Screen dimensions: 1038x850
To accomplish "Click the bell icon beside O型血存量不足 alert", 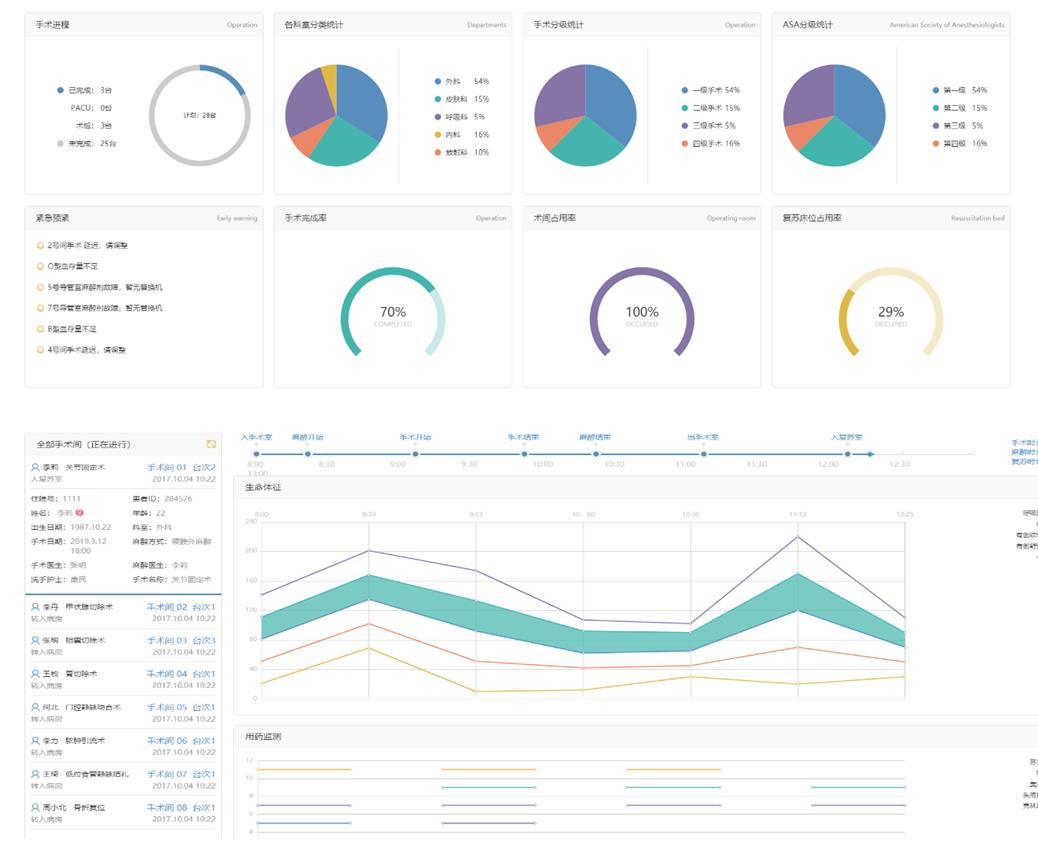I will click(40, 266).
